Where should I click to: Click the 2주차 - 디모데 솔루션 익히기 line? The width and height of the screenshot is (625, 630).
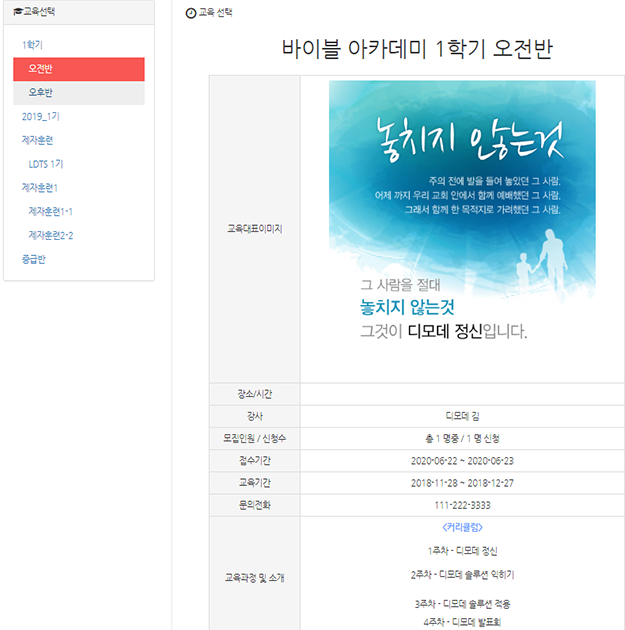[x=462, y=575]
